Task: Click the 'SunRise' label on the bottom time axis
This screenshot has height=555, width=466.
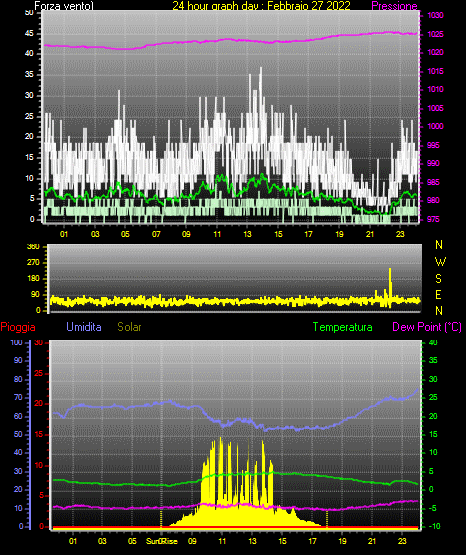Action: pyautogui.click(x=162, y=541)
